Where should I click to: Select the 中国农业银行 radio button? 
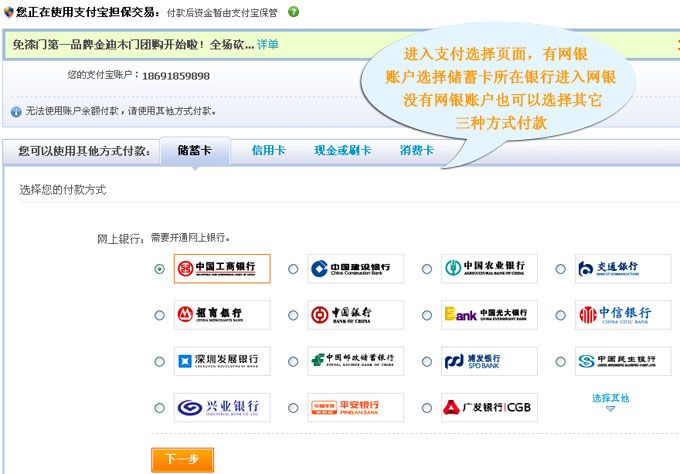tap(427, 269)
